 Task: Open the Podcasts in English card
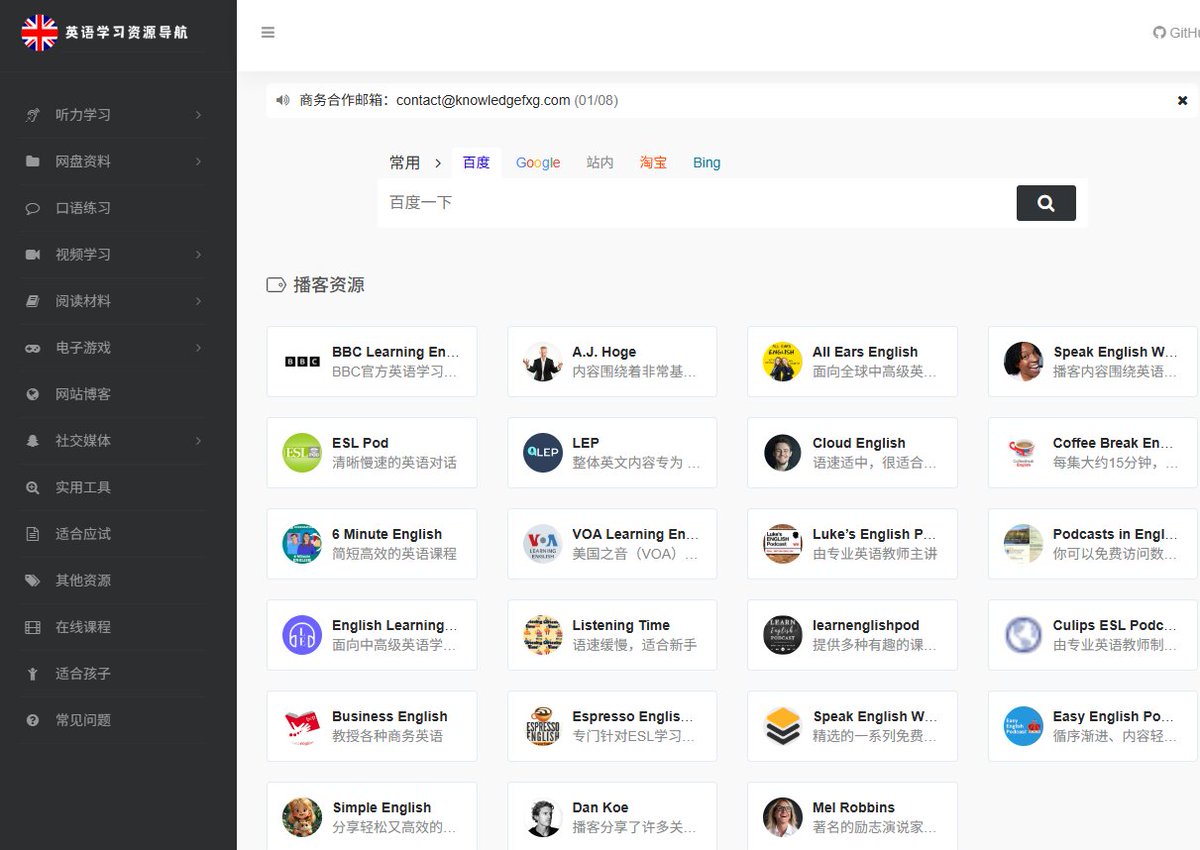(1093, 544)
